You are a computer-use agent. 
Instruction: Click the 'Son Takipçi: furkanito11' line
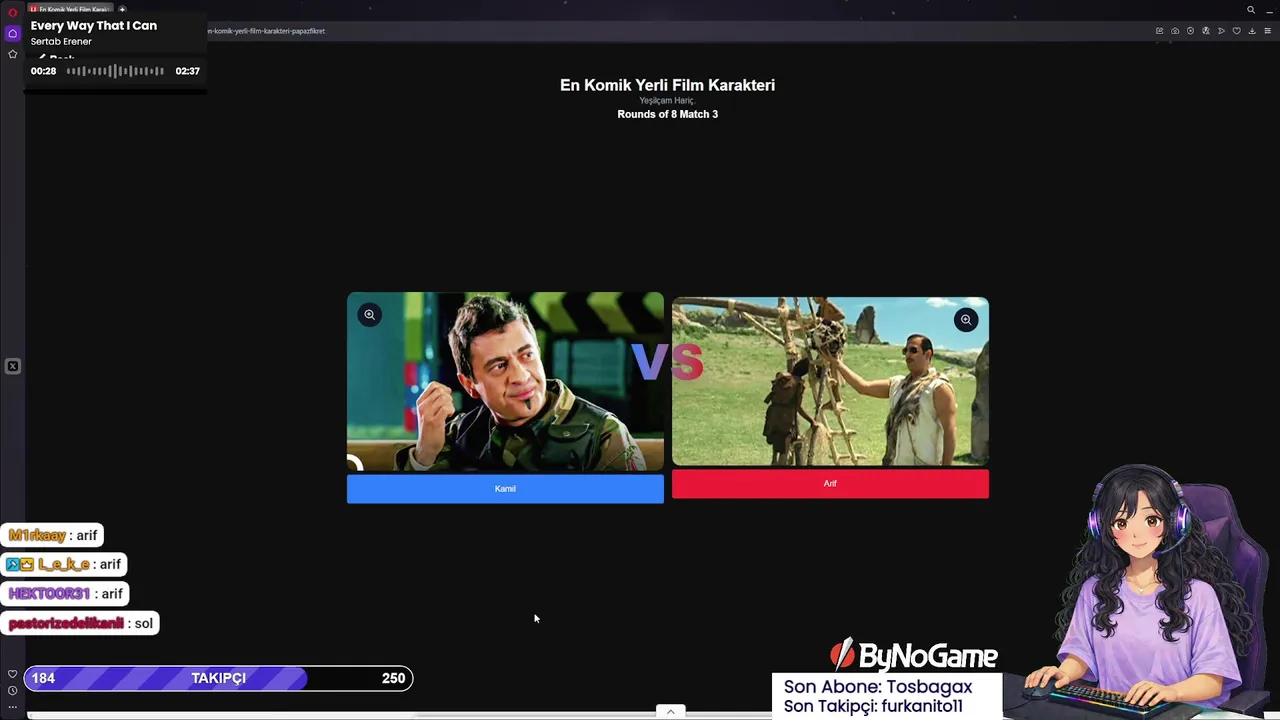pos(873,706)
